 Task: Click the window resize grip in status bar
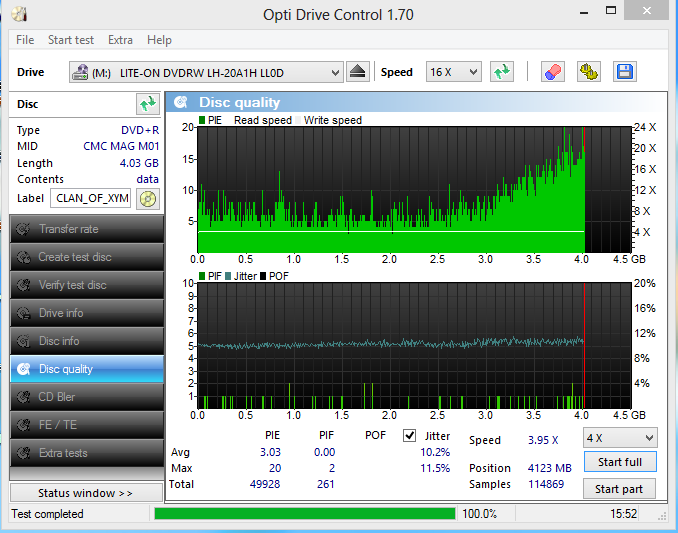(x=662, y=516)
